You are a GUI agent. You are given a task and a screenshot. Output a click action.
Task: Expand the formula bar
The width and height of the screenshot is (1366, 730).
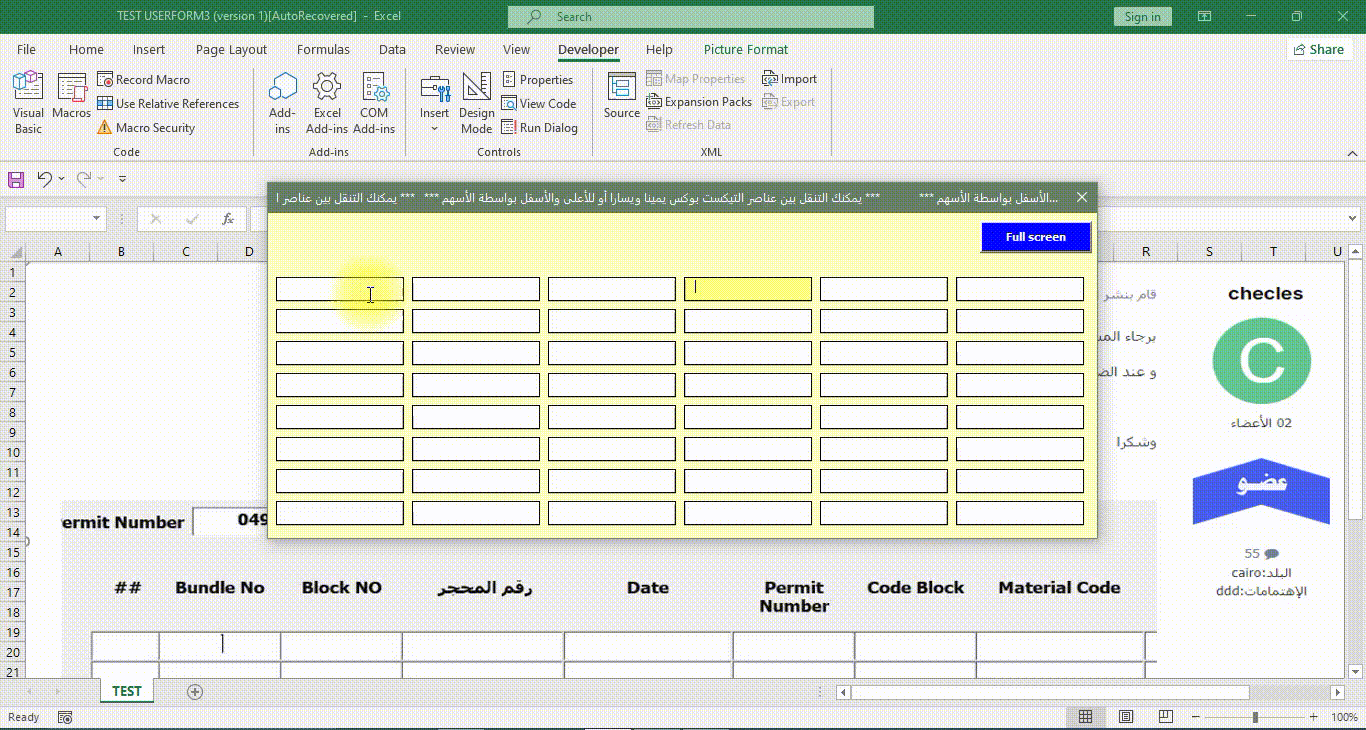[1353, 218]
